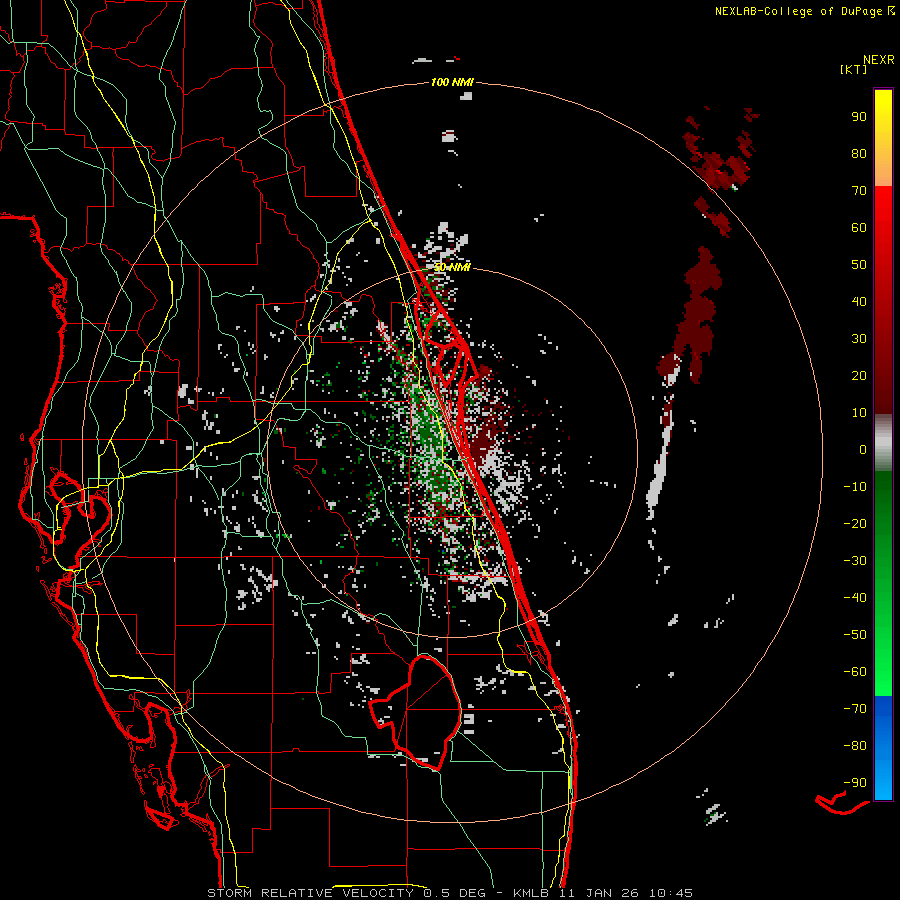The width and height of the screenshot is (900, 900).
Task: Click the -60 value on velocity scale
Action: point(855,672)
